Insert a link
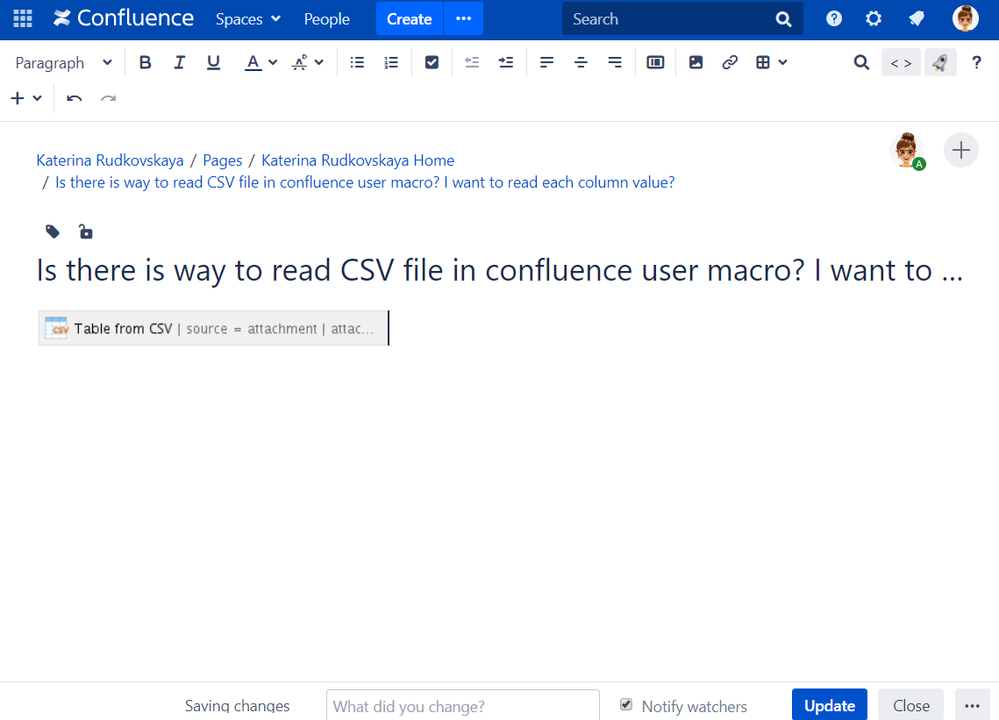The width and height of the screenshot is (999, 720). tap(729, 62)
